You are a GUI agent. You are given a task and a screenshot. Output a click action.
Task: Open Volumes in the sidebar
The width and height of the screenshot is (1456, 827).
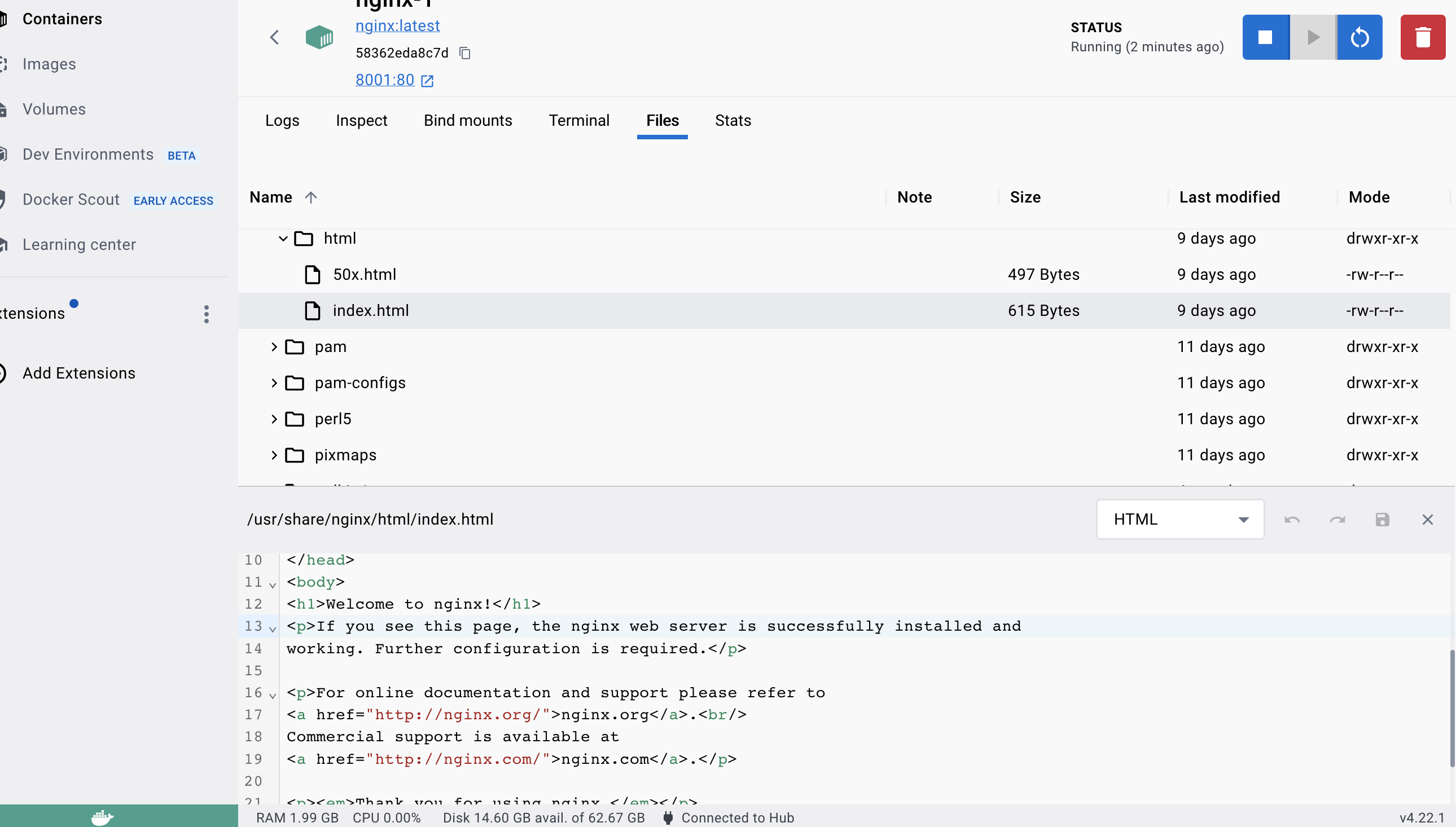pyautogui.click(x=54, y=109)
